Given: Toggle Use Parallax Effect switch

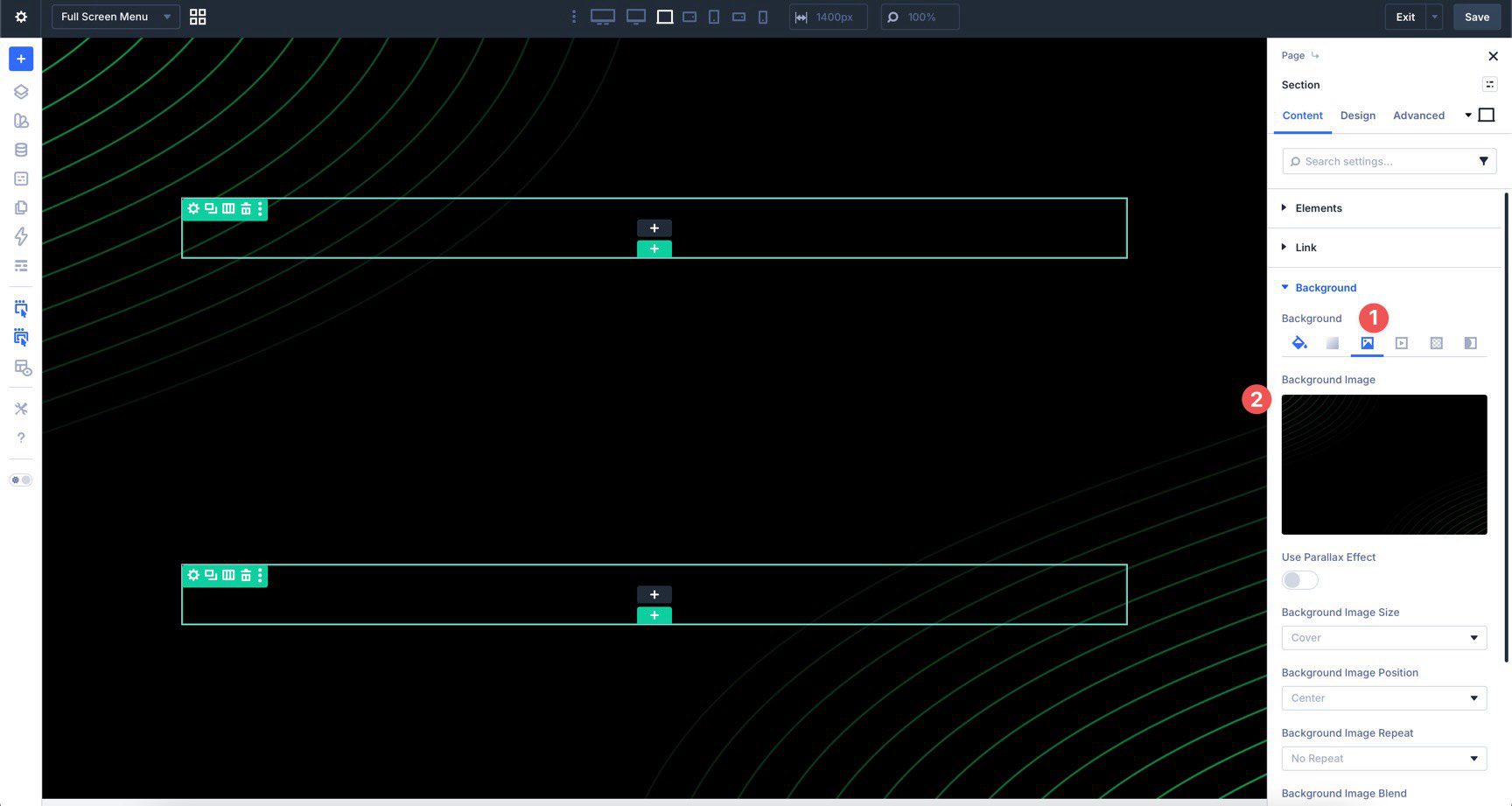Looking at the screenshot, I should tap(1299, 580).
